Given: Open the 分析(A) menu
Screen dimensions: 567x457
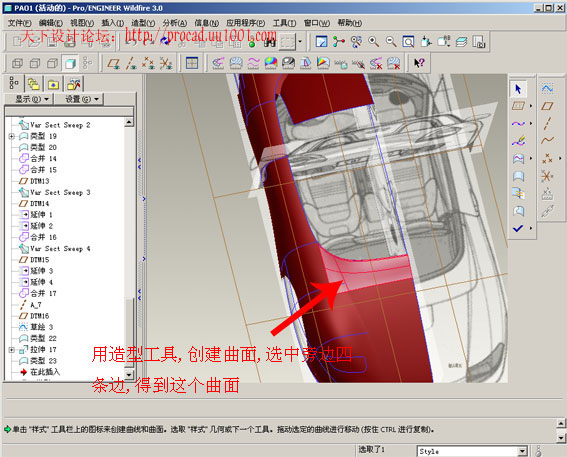Looking at the screenshot, I should click(175, 23).
